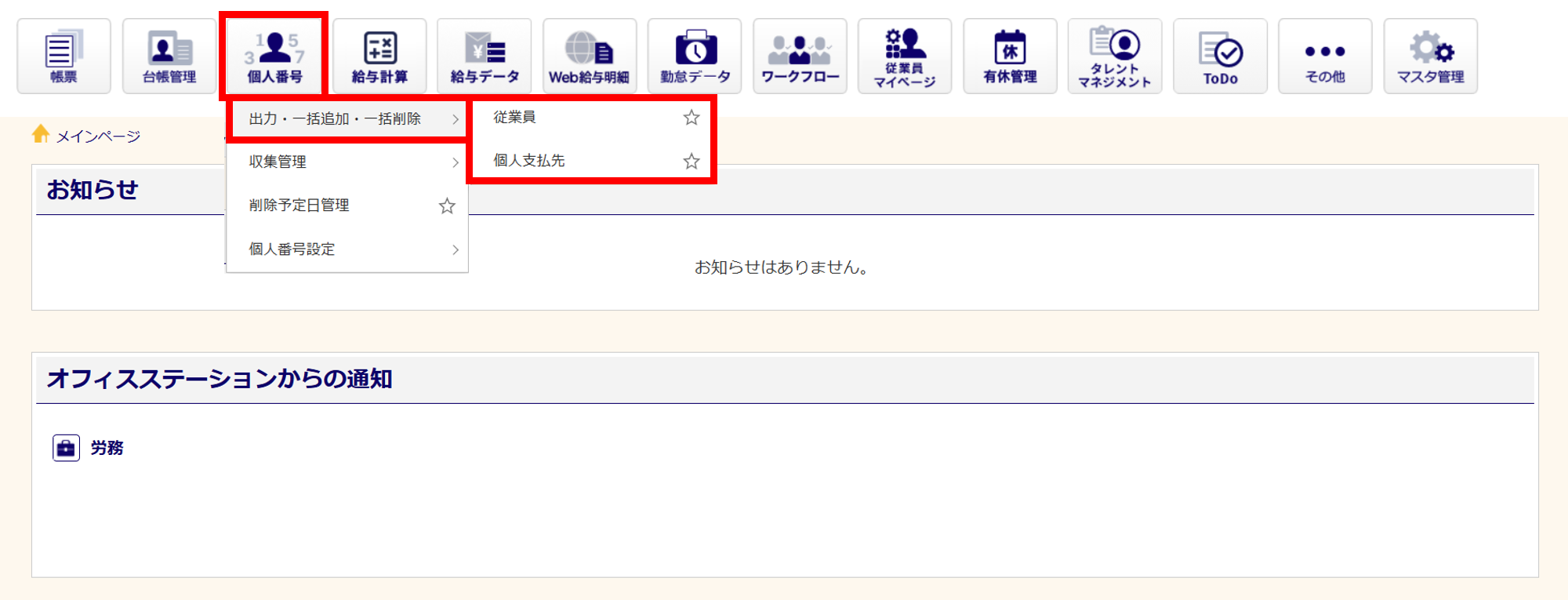Screen dimensions: 1568x600
Task: Choose 個人支払先 in the submenu
Action: (529, 161)
